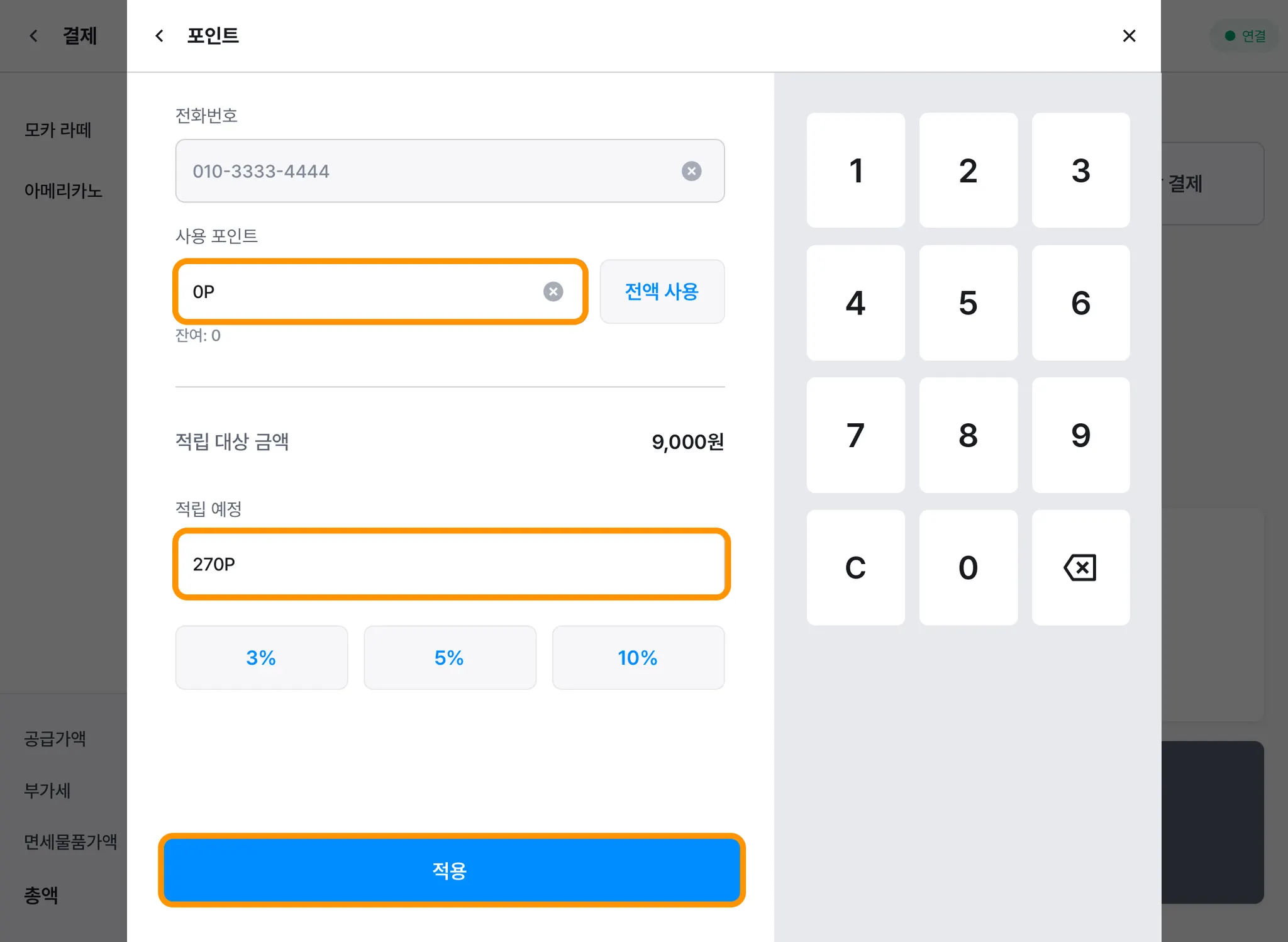Viewport: 1288px width, 942px height.
Task: Focus the 사용 포인트 input field
Action: [x=358, y=292]
